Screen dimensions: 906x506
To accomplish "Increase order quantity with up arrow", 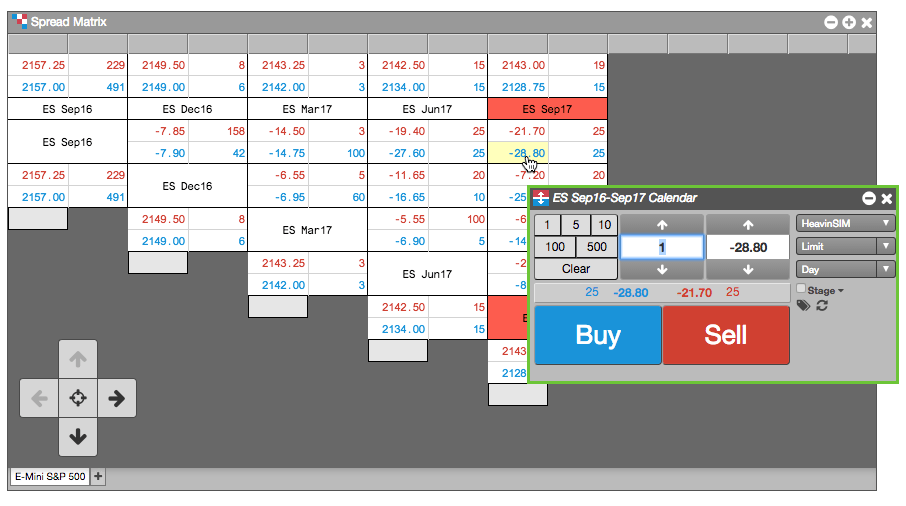I will pos(662,225).
